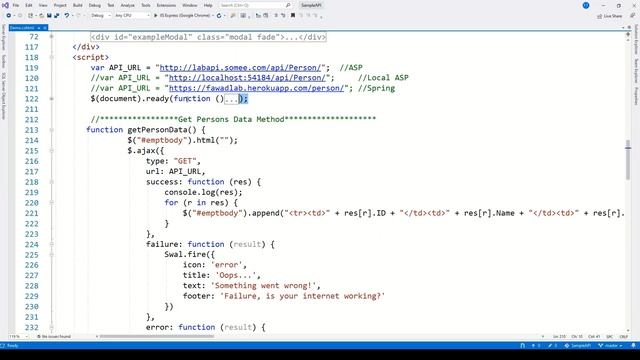Click the Navigate Backward toolbar icon
The width and height of the screenshot is (640, 360).
pyautogui.click(x=9, y=16)
